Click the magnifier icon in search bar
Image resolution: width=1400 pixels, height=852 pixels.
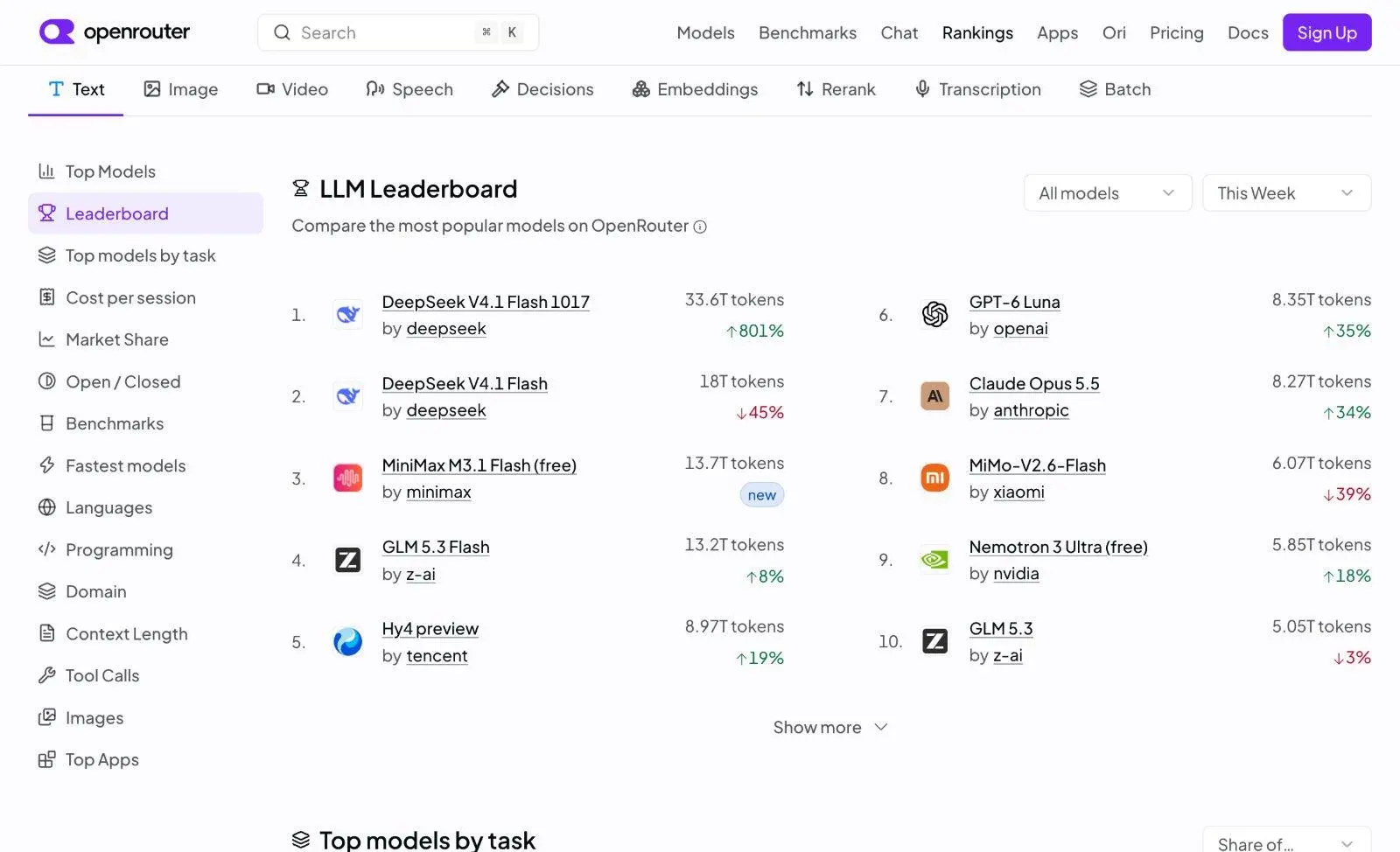[282, 32]
